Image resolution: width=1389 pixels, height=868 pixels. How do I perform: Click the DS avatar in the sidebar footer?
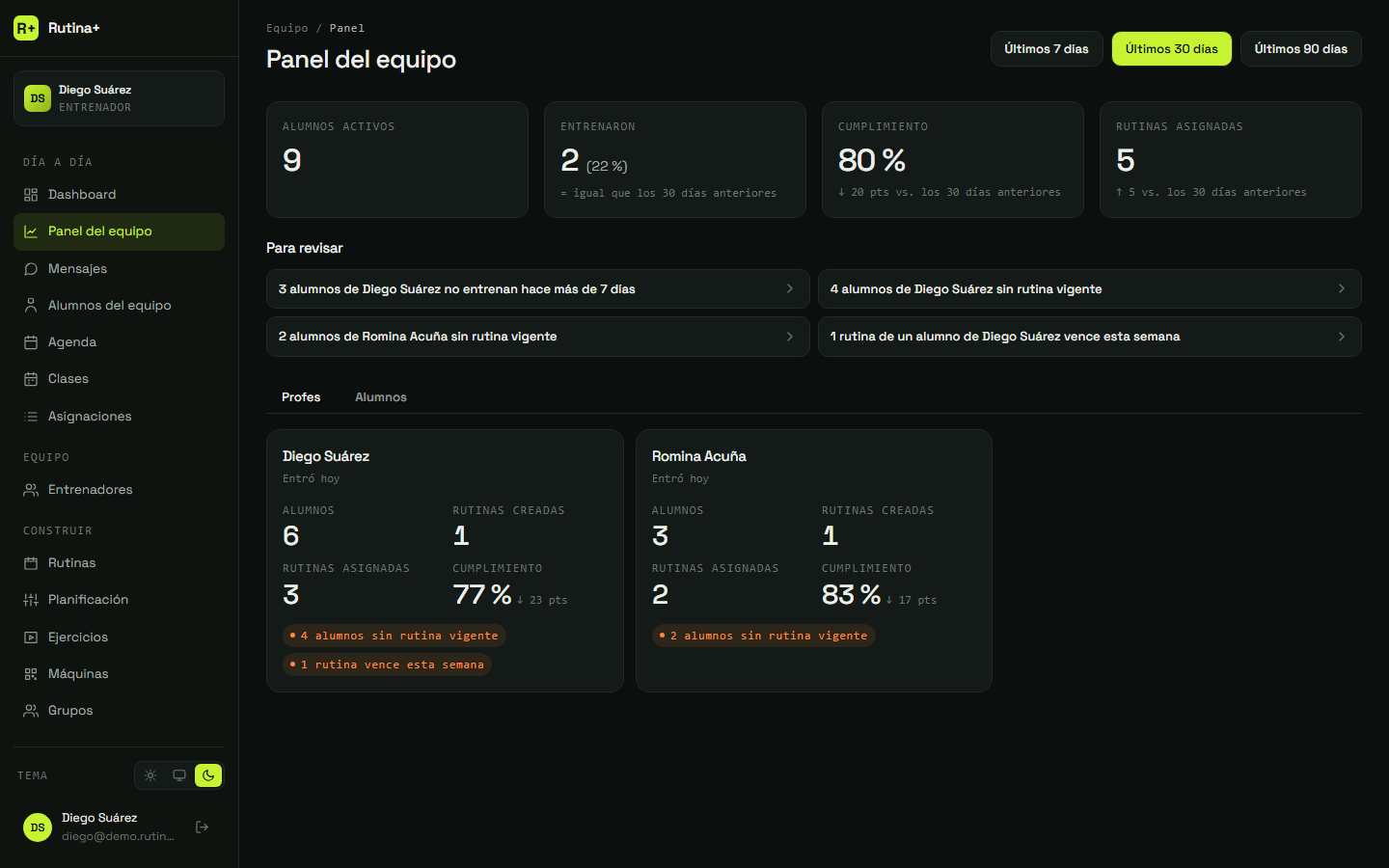tap(38, 827)
